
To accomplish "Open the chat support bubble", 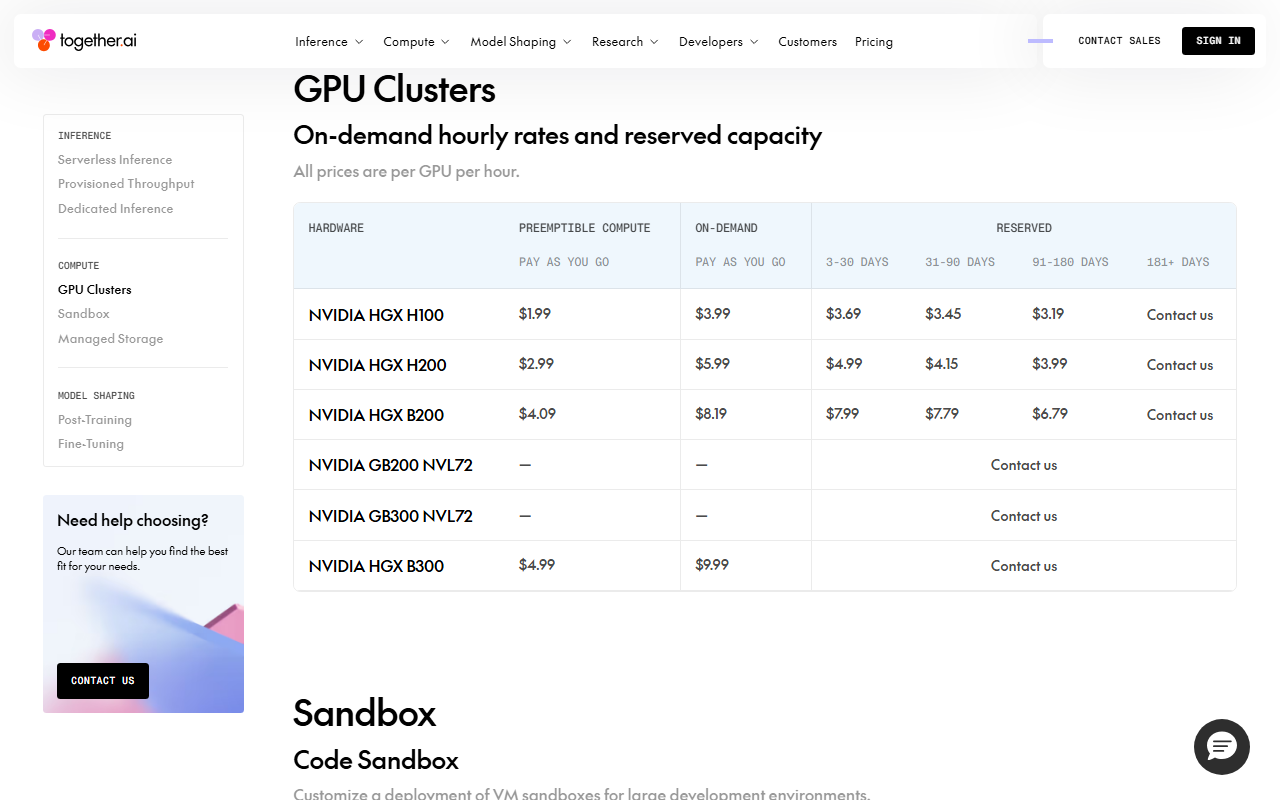I will tap(1222, 747).
